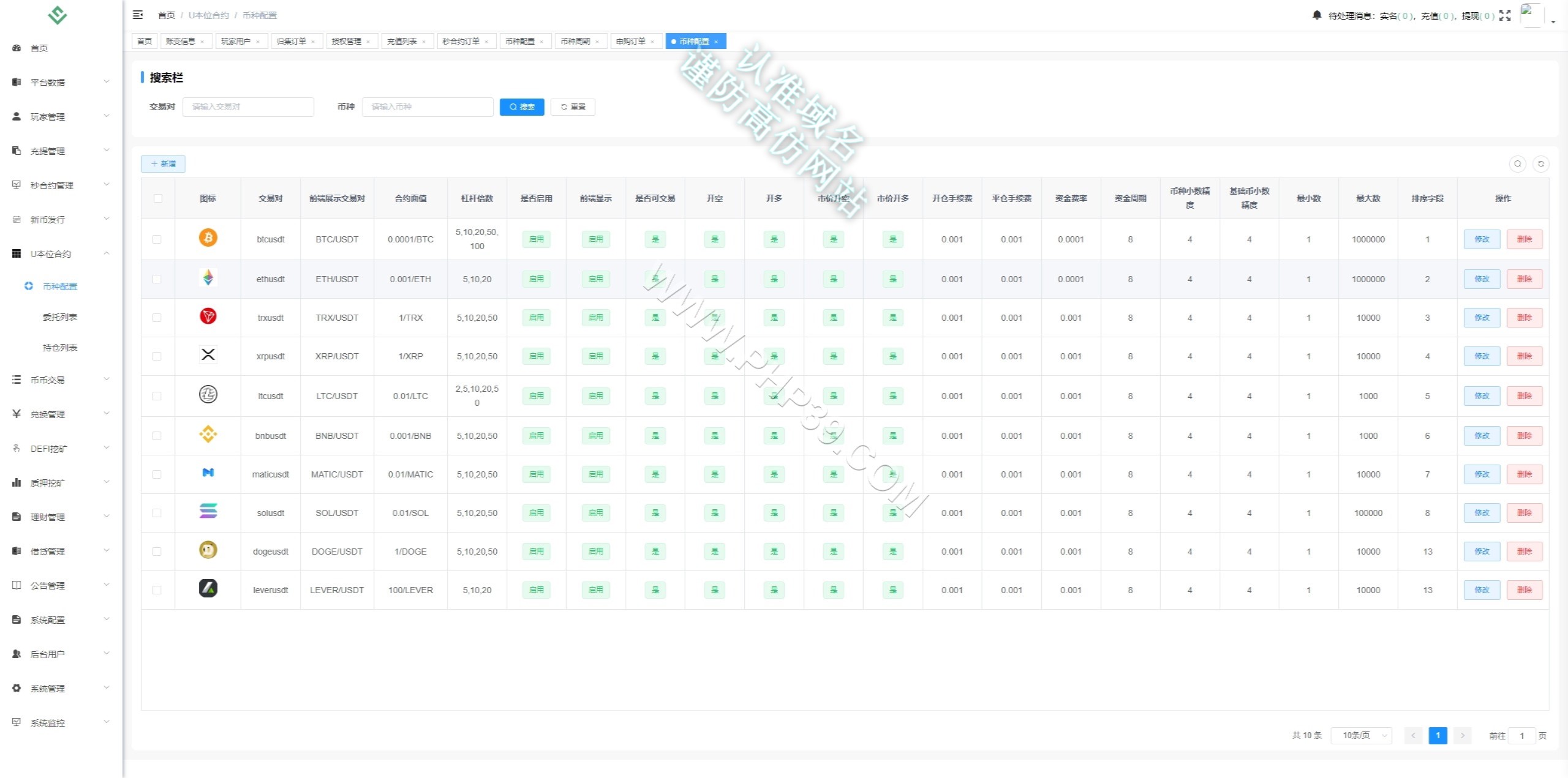Click the table search toggle icon
The image size is (1568, 778).
coord(1517,163)
